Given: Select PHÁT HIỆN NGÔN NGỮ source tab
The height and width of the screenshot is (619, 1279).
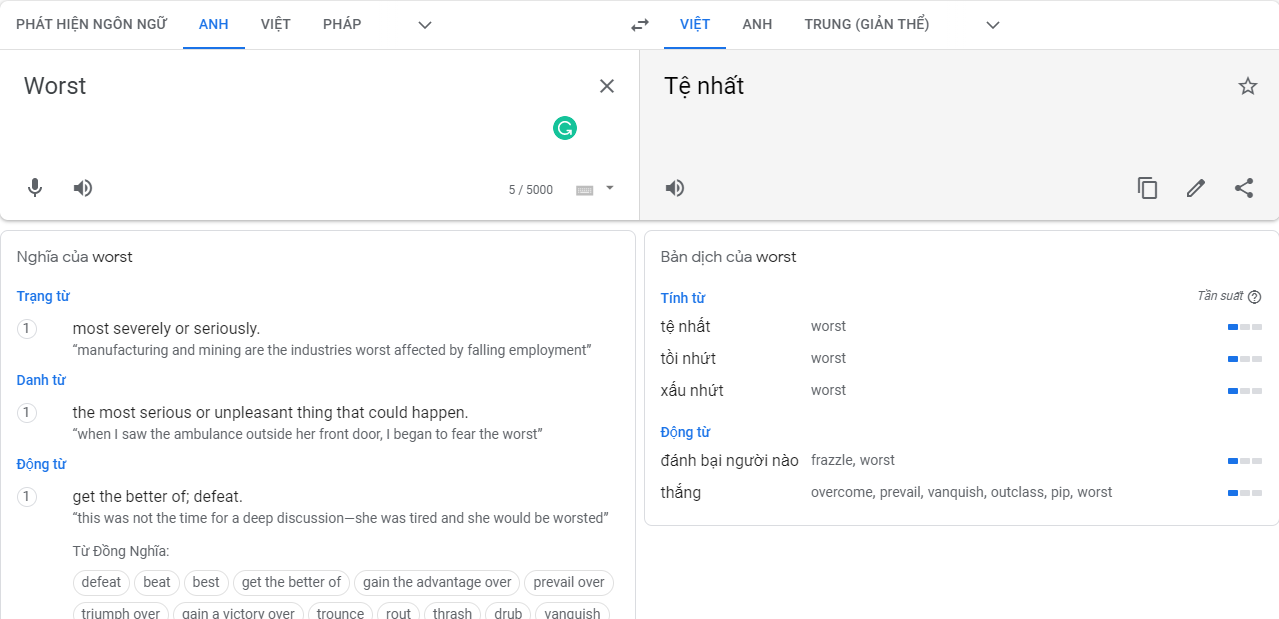Looking at the screenshot, I should point(91,25).
